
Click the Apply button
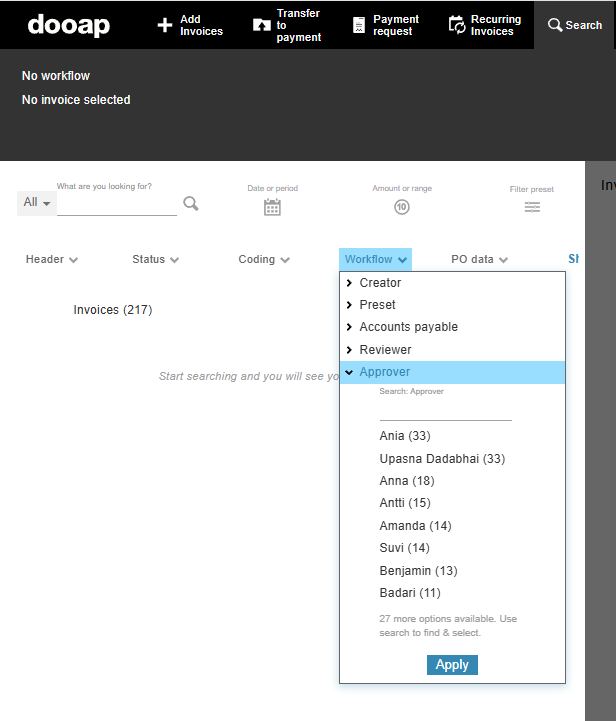tap(452, 665)
